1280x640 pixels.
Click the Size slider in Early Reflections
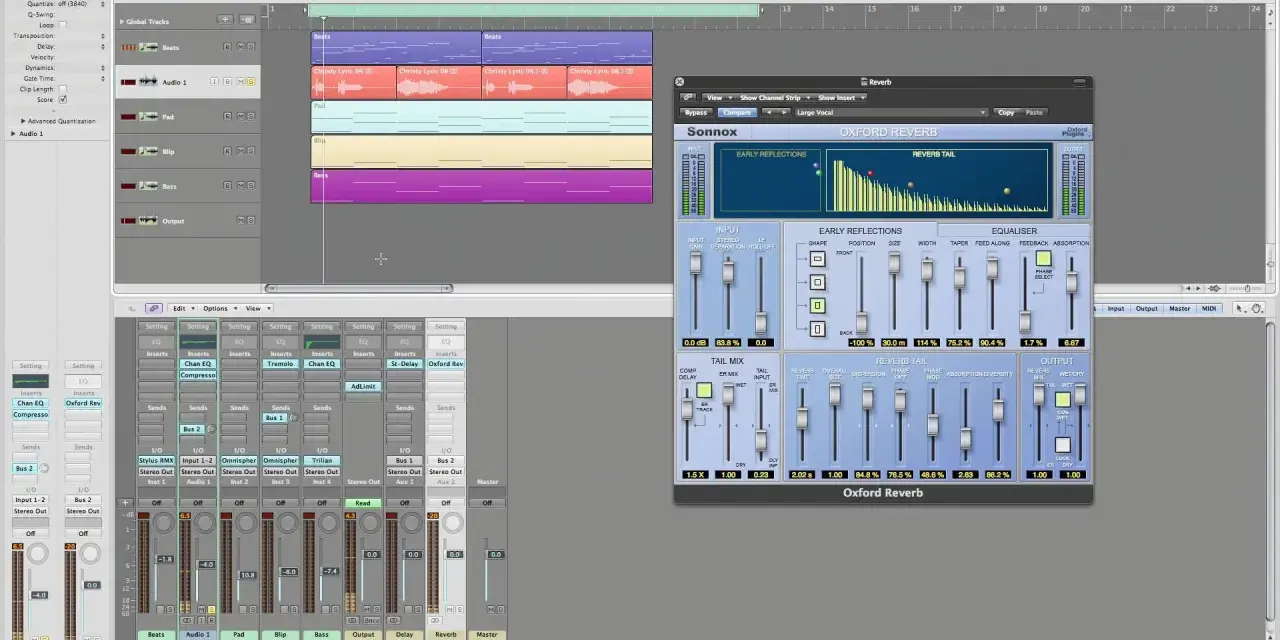(894, 263)
